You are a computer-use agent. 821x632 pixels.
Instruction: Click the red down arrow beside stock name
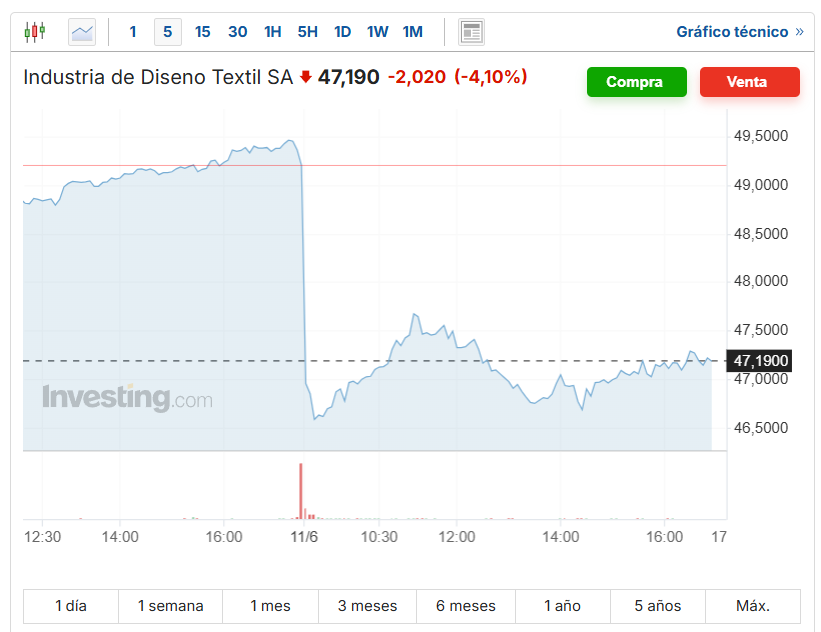click(306, 77)
